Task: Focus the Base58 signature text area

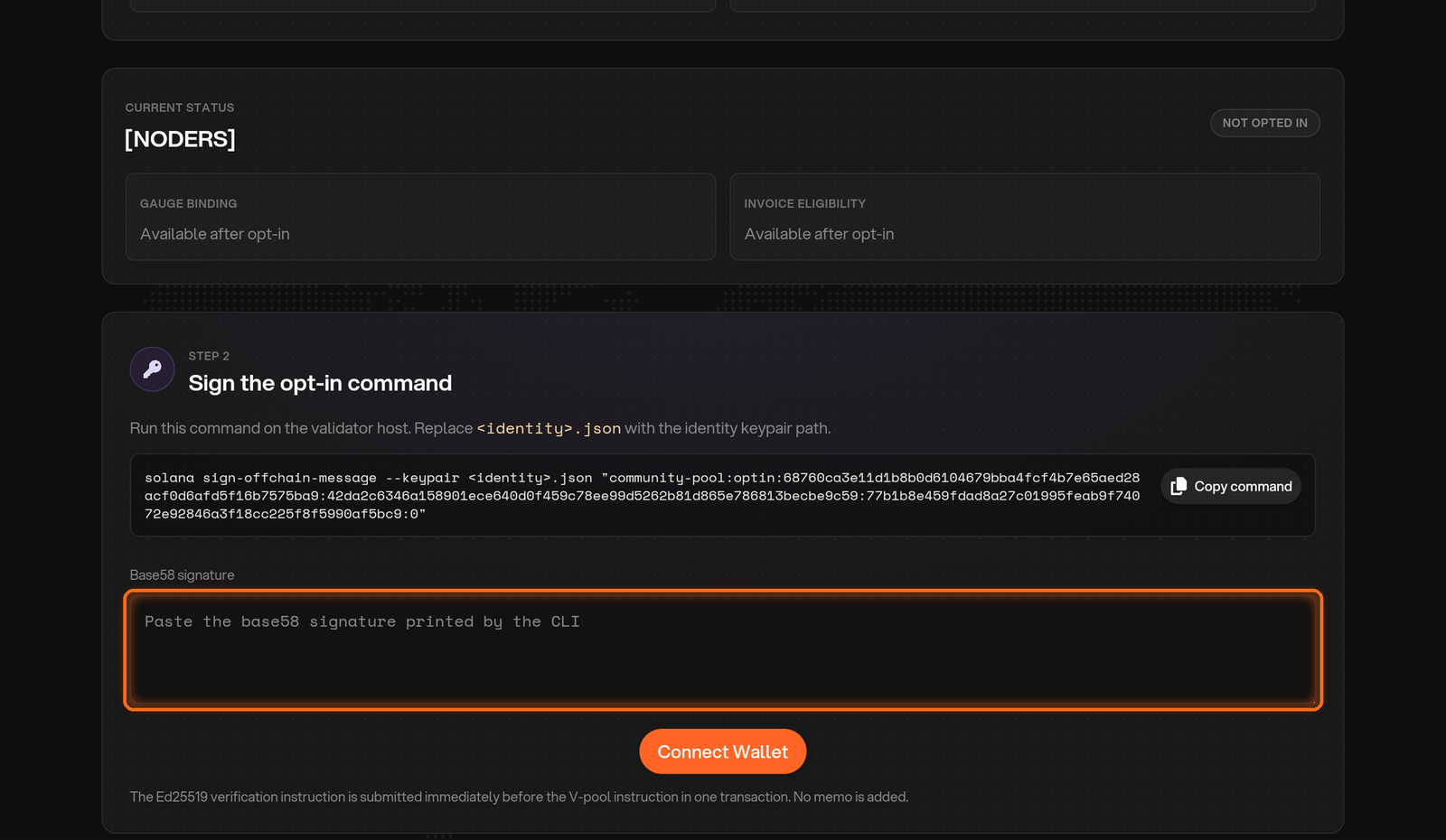Action: [x=723, y=650]
